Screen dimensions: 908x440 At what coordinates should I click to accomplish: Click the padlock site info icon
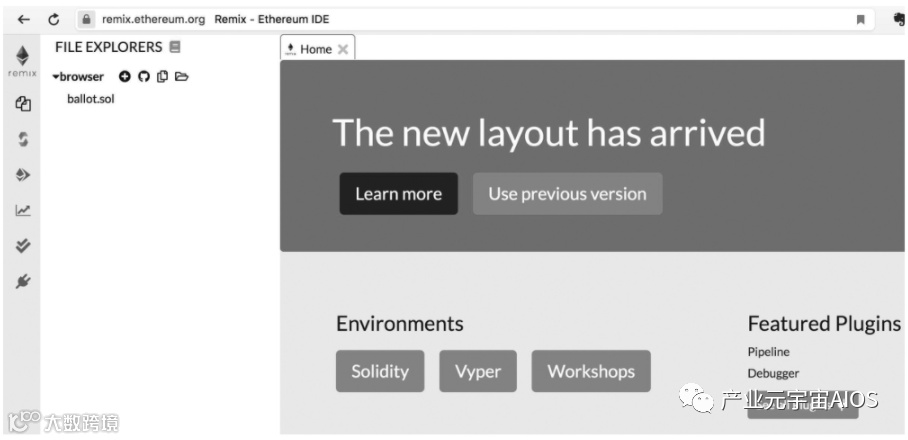click(87, 19)
